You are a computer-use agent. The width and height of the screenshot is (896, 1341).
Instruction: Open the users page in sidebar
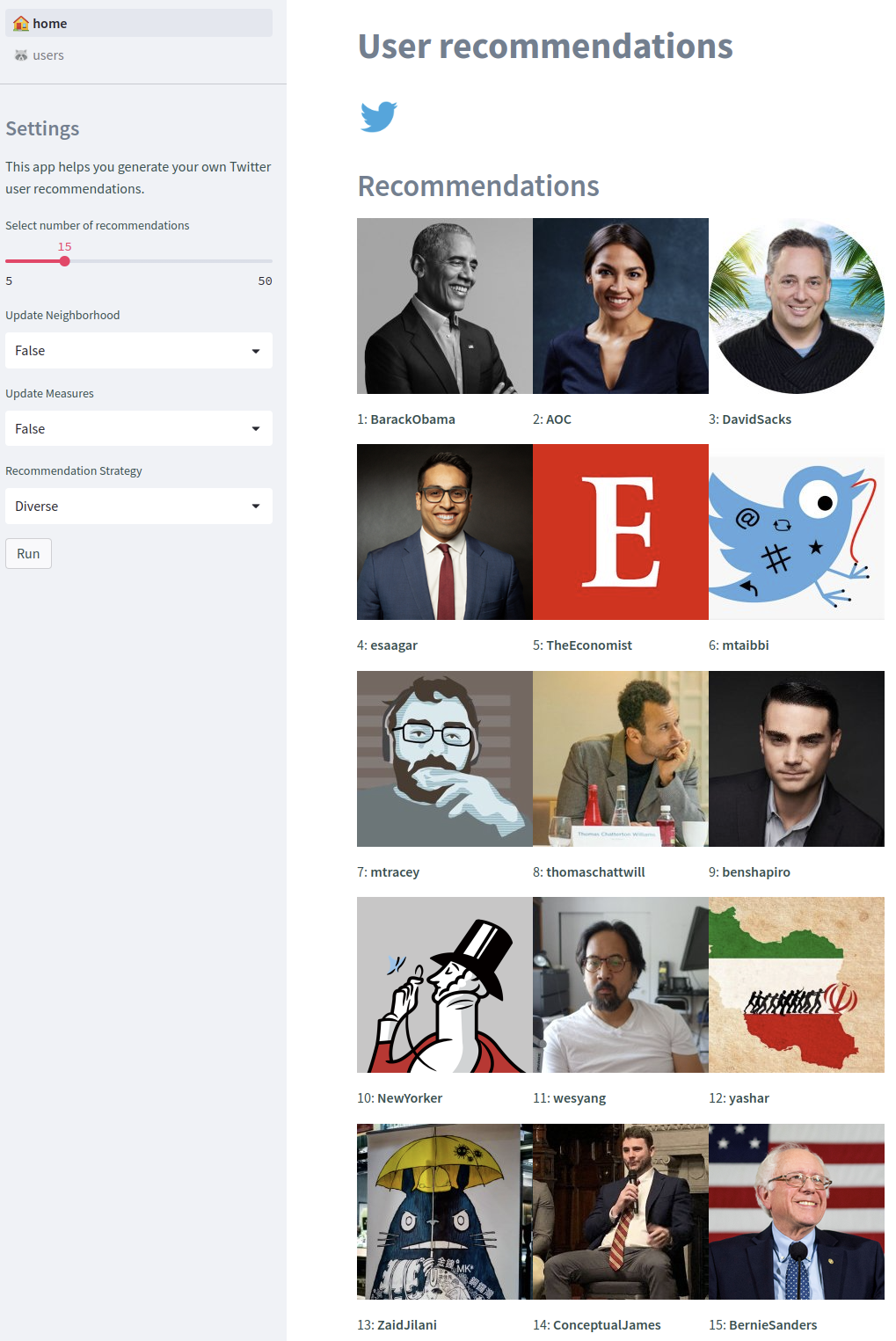click(139, 55)
